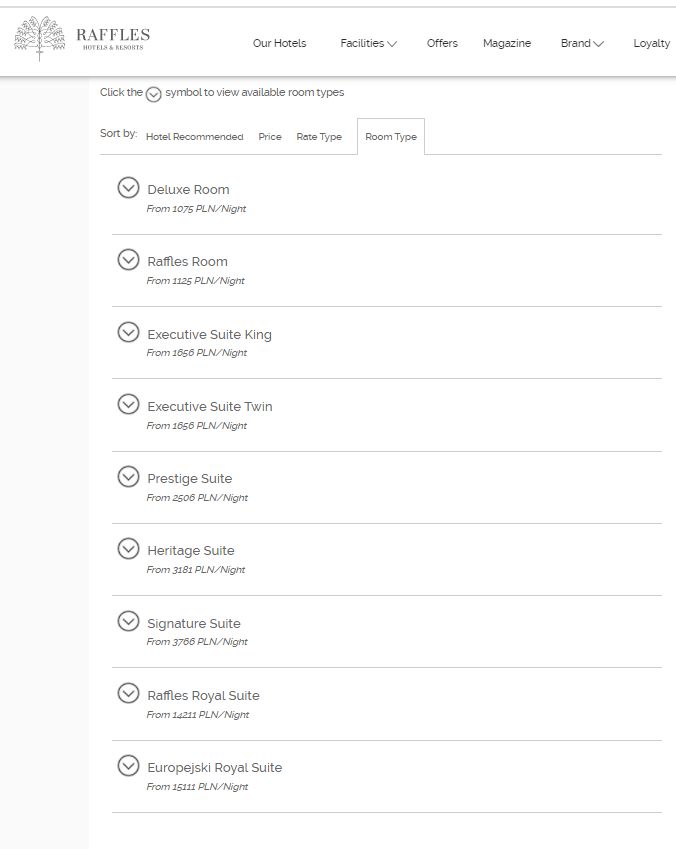Screen dimensions: 676x849
Task: Expand the Raffles Royal Suite chevron icon
Action: coord(128,693)
